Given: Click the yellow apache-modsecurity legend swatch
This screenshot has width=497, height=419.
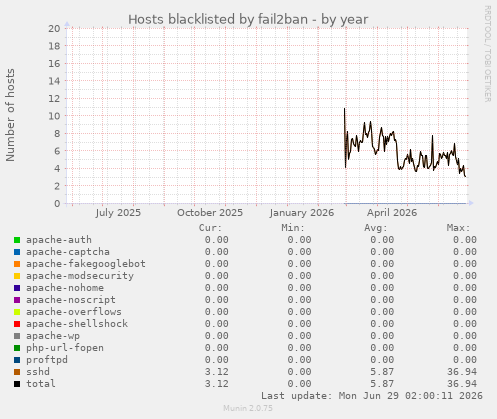Looking at the screenshot, I should [x=17, y=276].
